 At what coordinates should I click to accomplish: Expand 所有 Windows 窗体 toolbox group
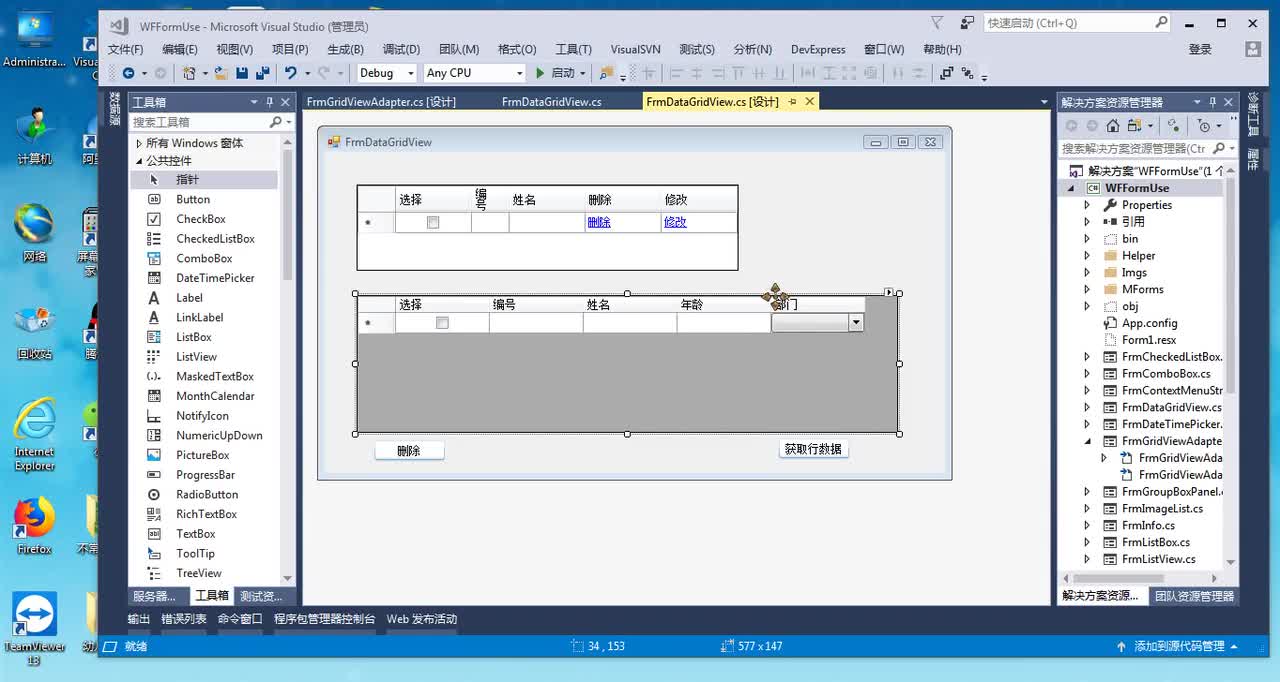coord(139,143)
